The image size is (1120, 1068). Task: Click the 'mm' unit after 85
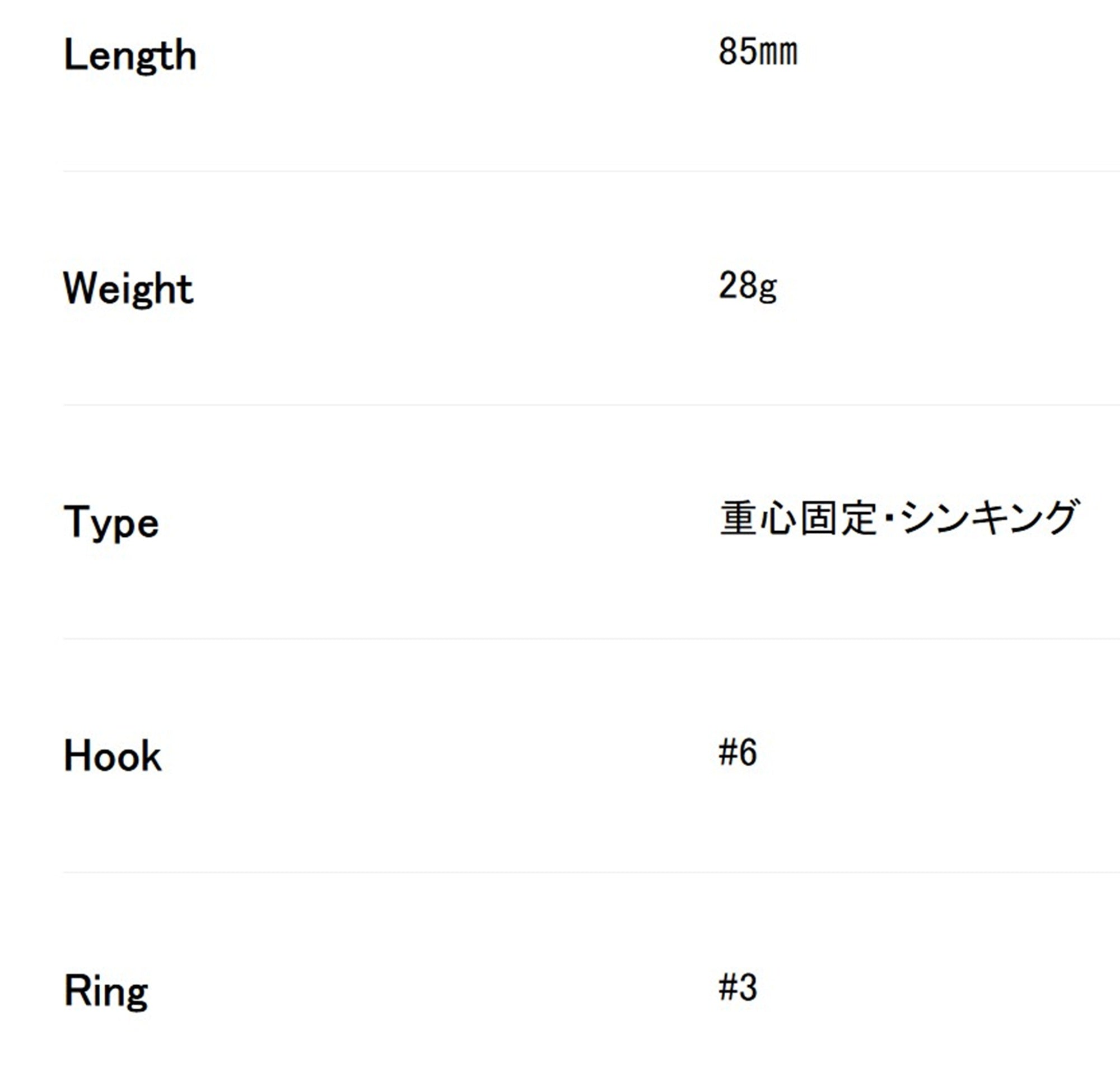point(778,55)
